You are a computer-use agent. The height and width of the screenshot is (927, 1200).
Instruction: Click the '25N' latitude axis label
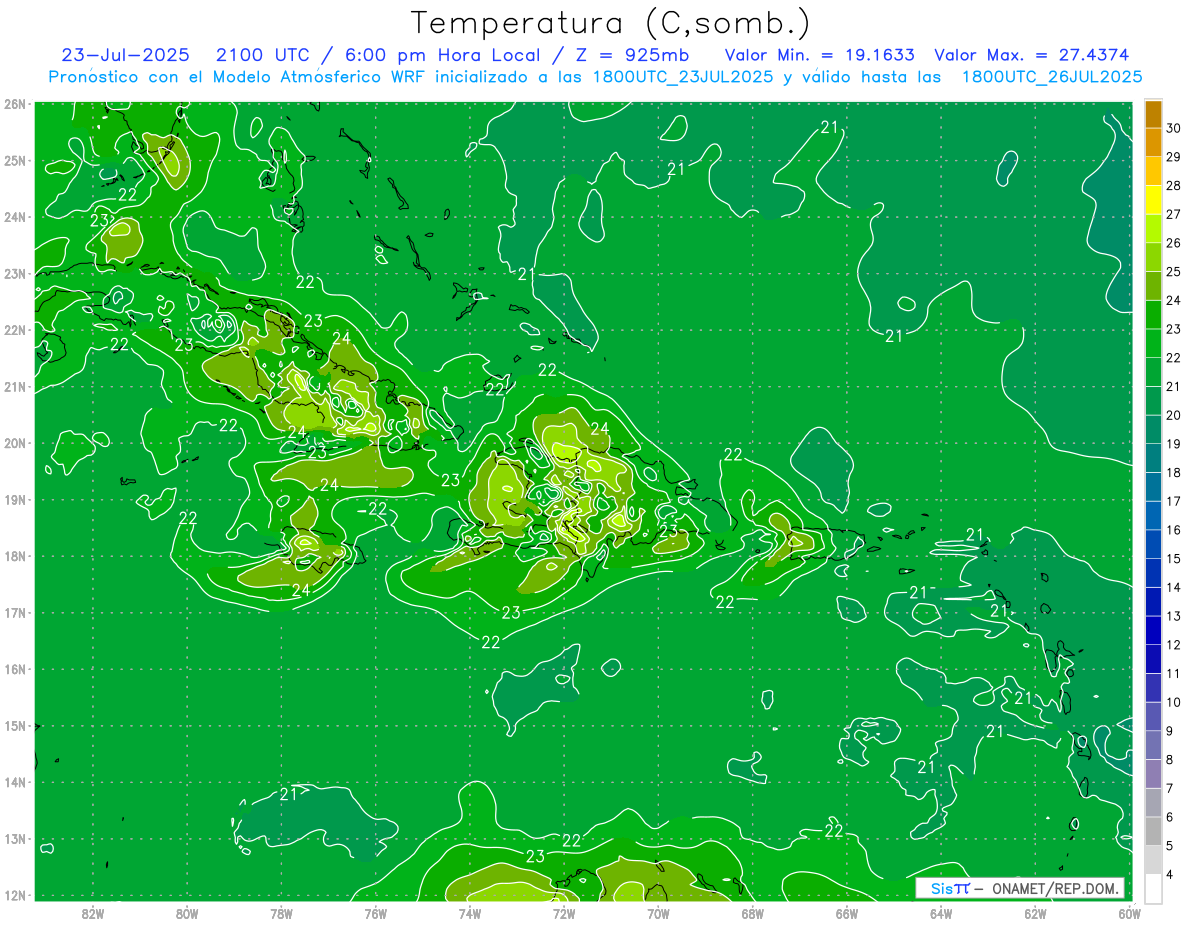(14, 160)
